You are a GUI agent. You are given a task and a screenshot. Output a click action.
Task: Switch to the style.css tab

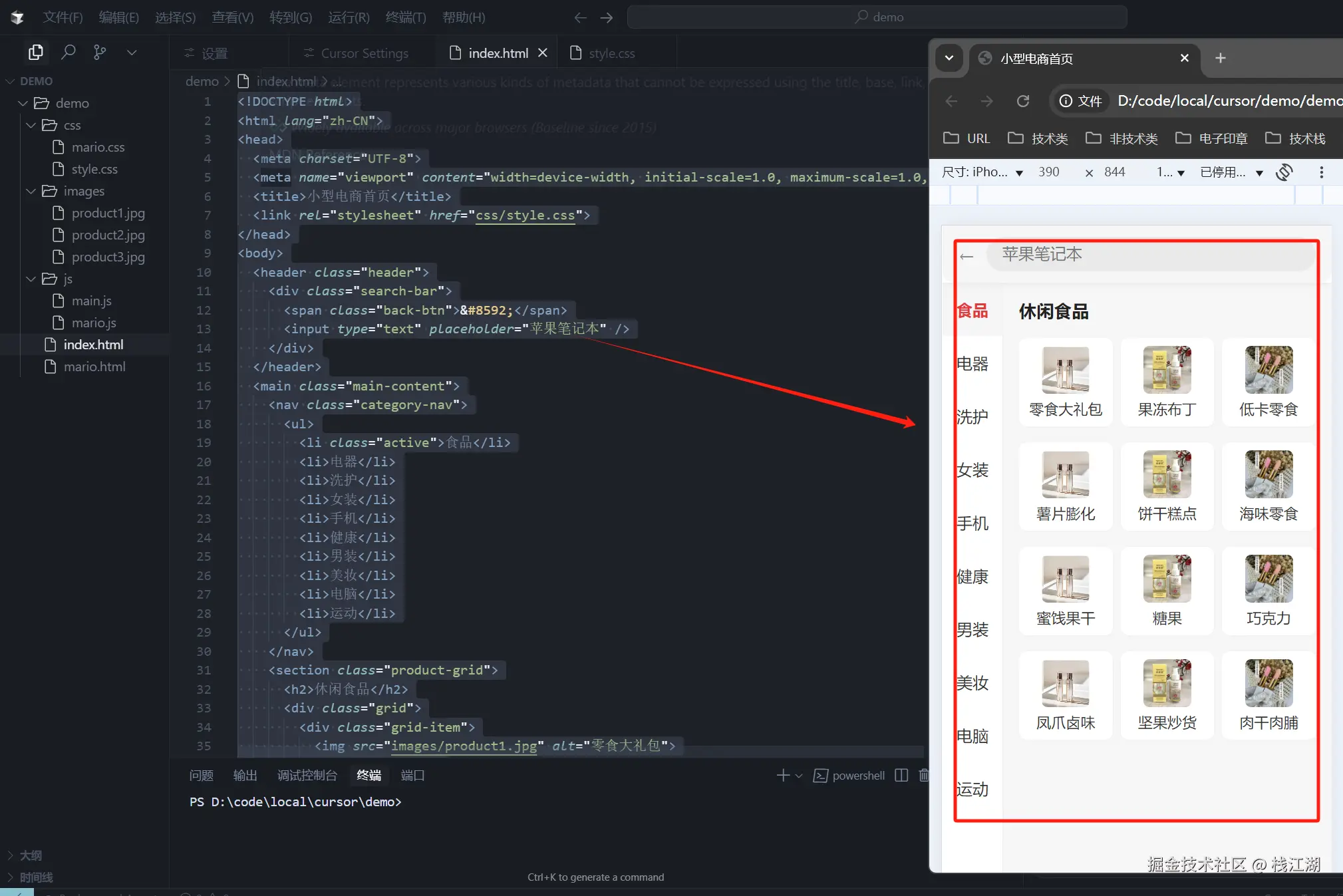(x=611, y=53)
